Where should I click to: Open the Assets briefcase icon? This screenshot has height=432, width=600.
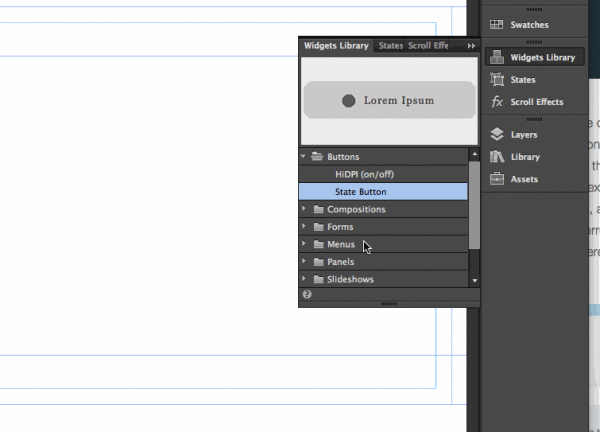(x=497, y=179)
